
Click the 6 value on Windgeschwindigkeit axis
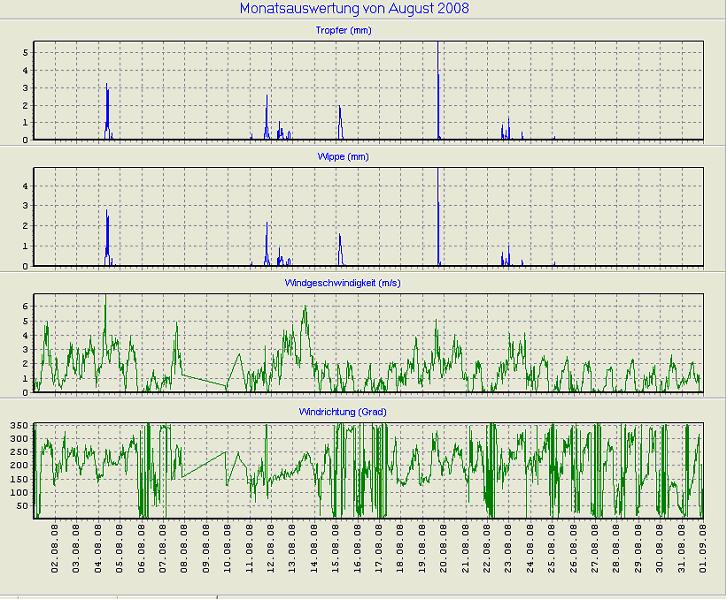tap(25, 304)
